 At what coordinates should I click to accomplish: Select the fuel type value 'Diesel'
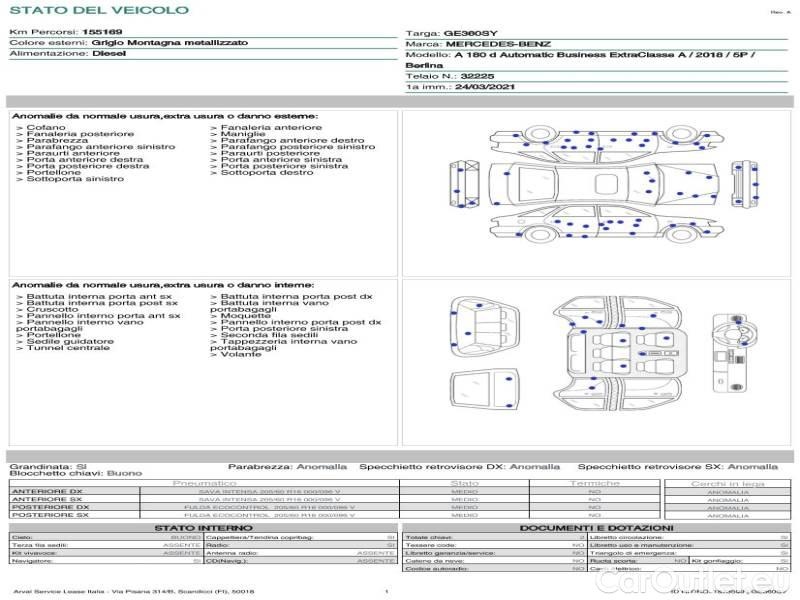click(109, 53)
